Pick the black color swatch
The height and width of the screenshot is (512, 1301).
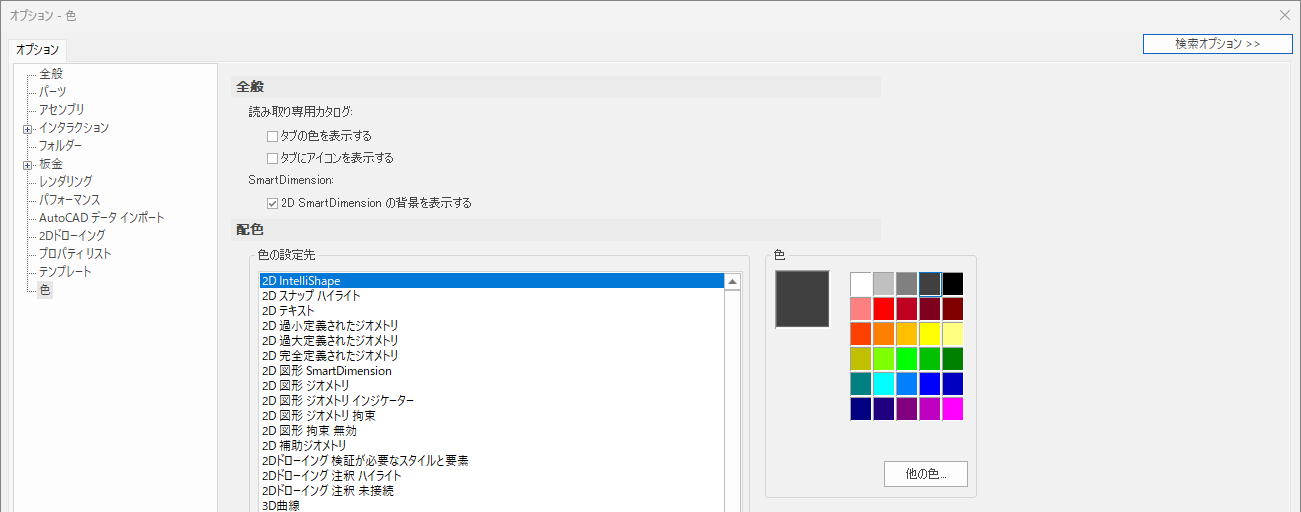pyautogui.click(x=953, y=284)
